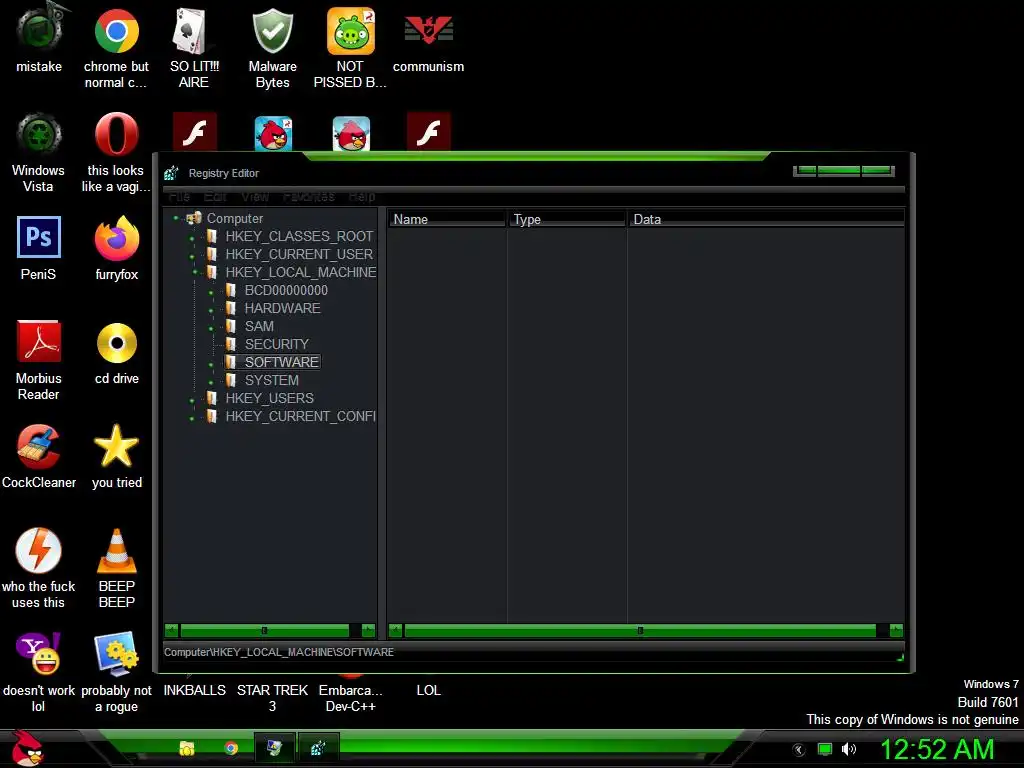
Task: Expand HKEY_CURRENT_USER with its tree arrow
Action: (x=192, y=256)
